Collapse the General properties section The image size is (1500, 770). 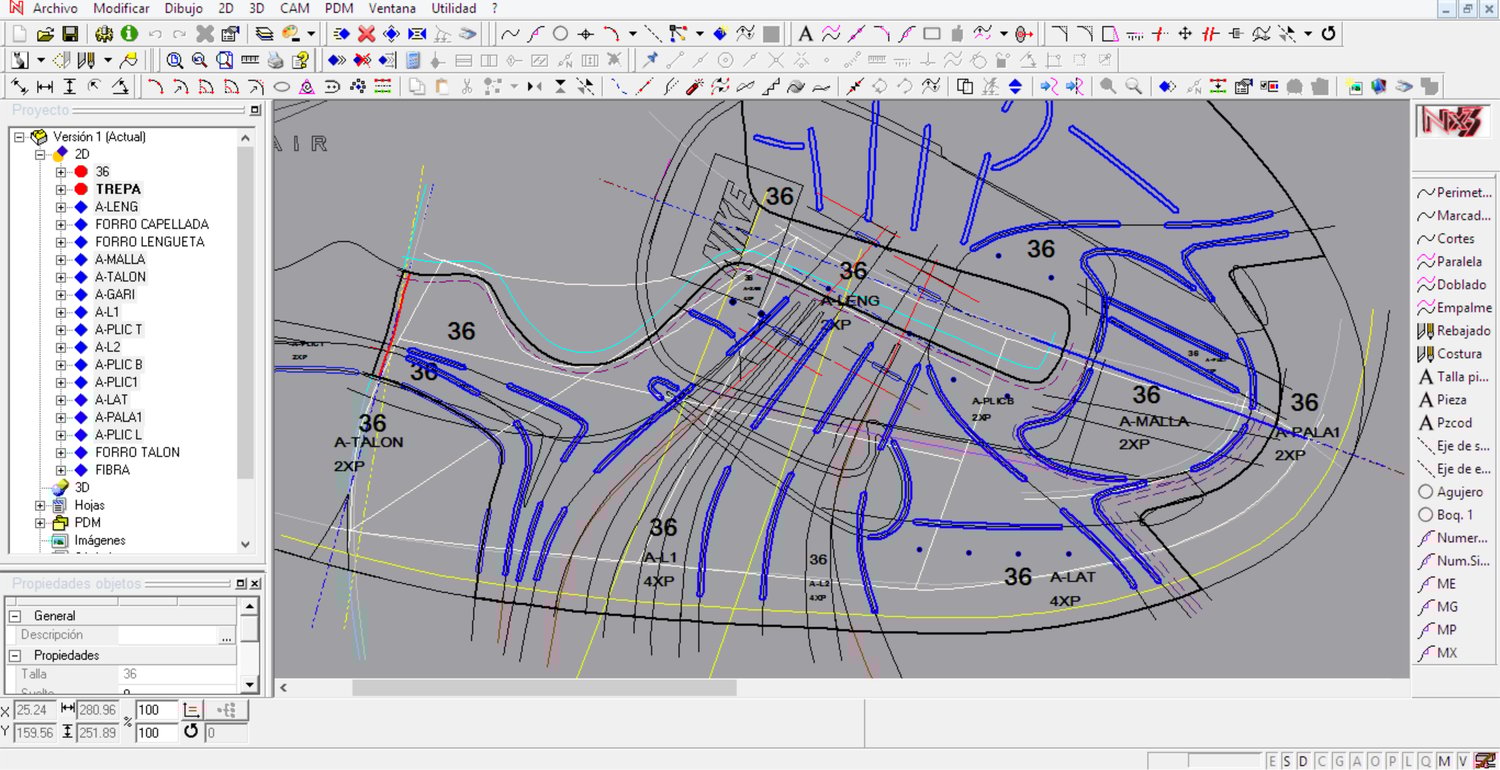(16, 616)
